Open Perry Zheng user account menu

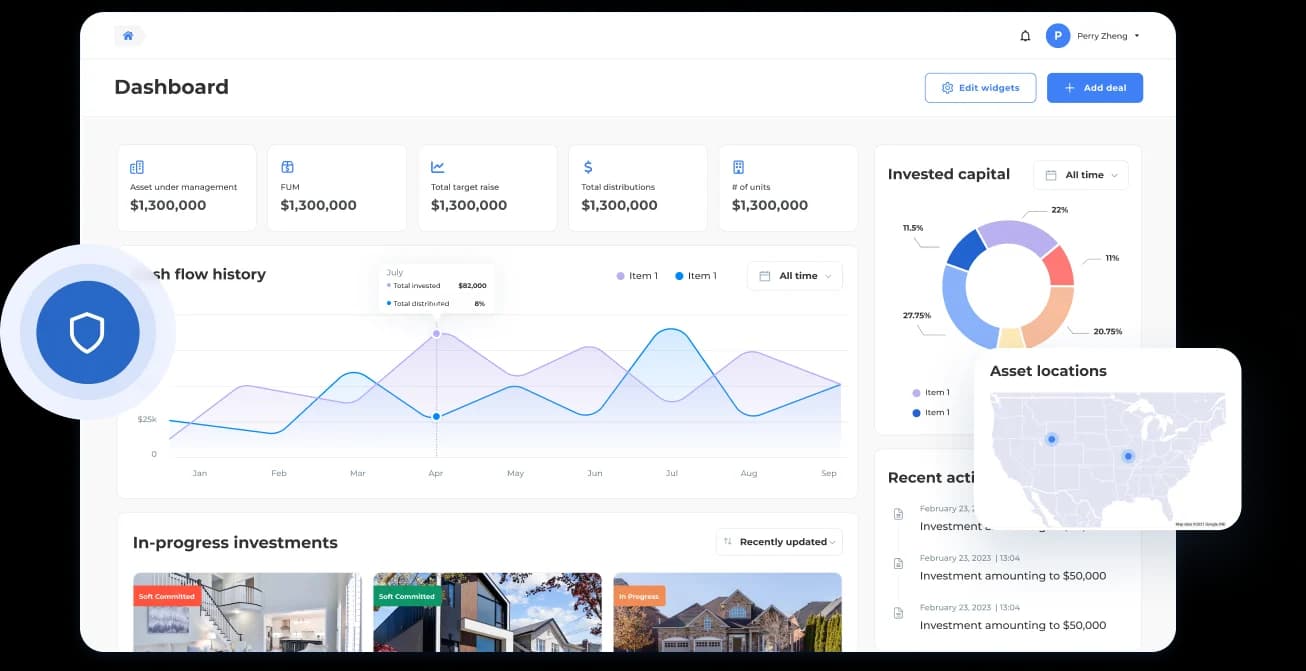pos(1094,36)
